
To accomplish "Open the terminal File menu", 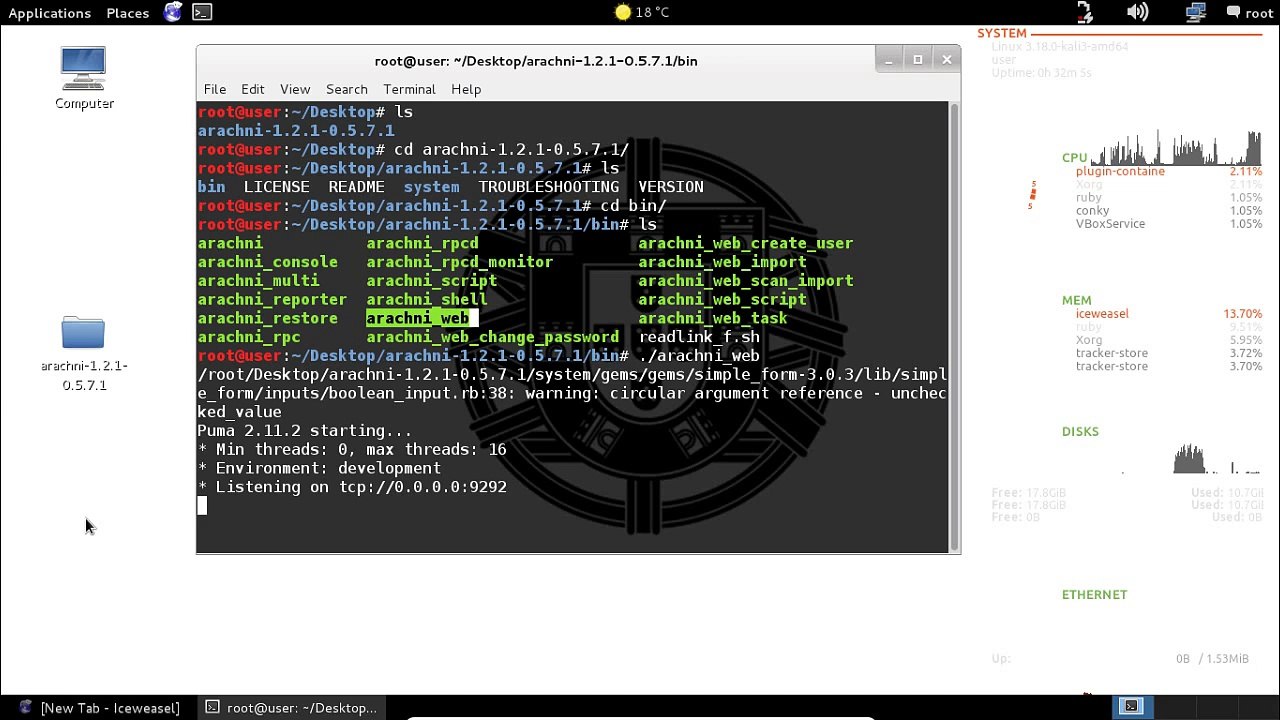I will pyautogui.click(x=215, y=89).
